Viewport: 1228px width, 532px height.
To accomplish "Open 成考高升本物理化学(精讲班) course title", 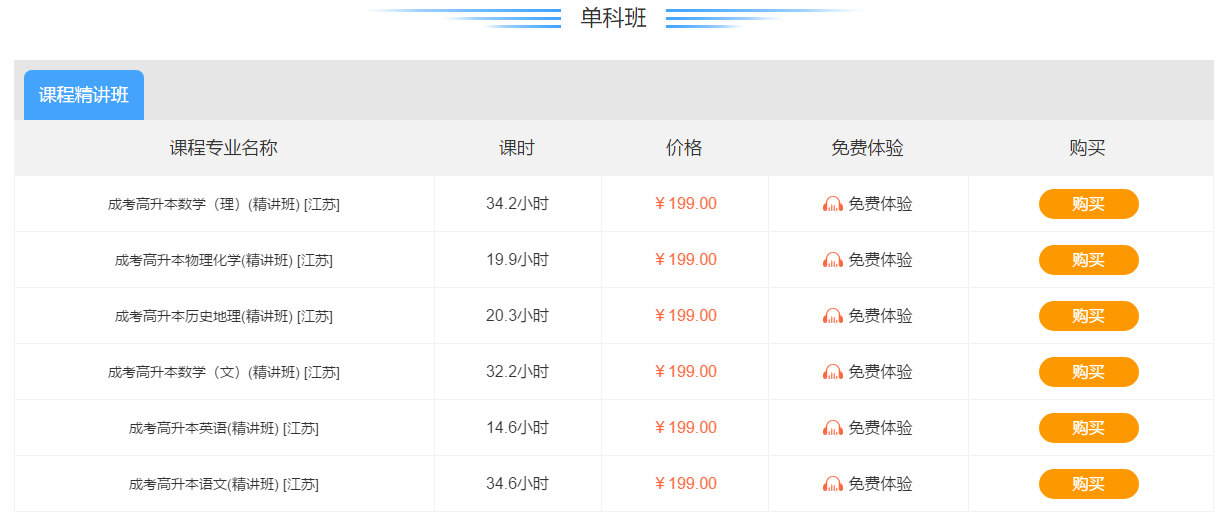I will [x=224, y=260].
